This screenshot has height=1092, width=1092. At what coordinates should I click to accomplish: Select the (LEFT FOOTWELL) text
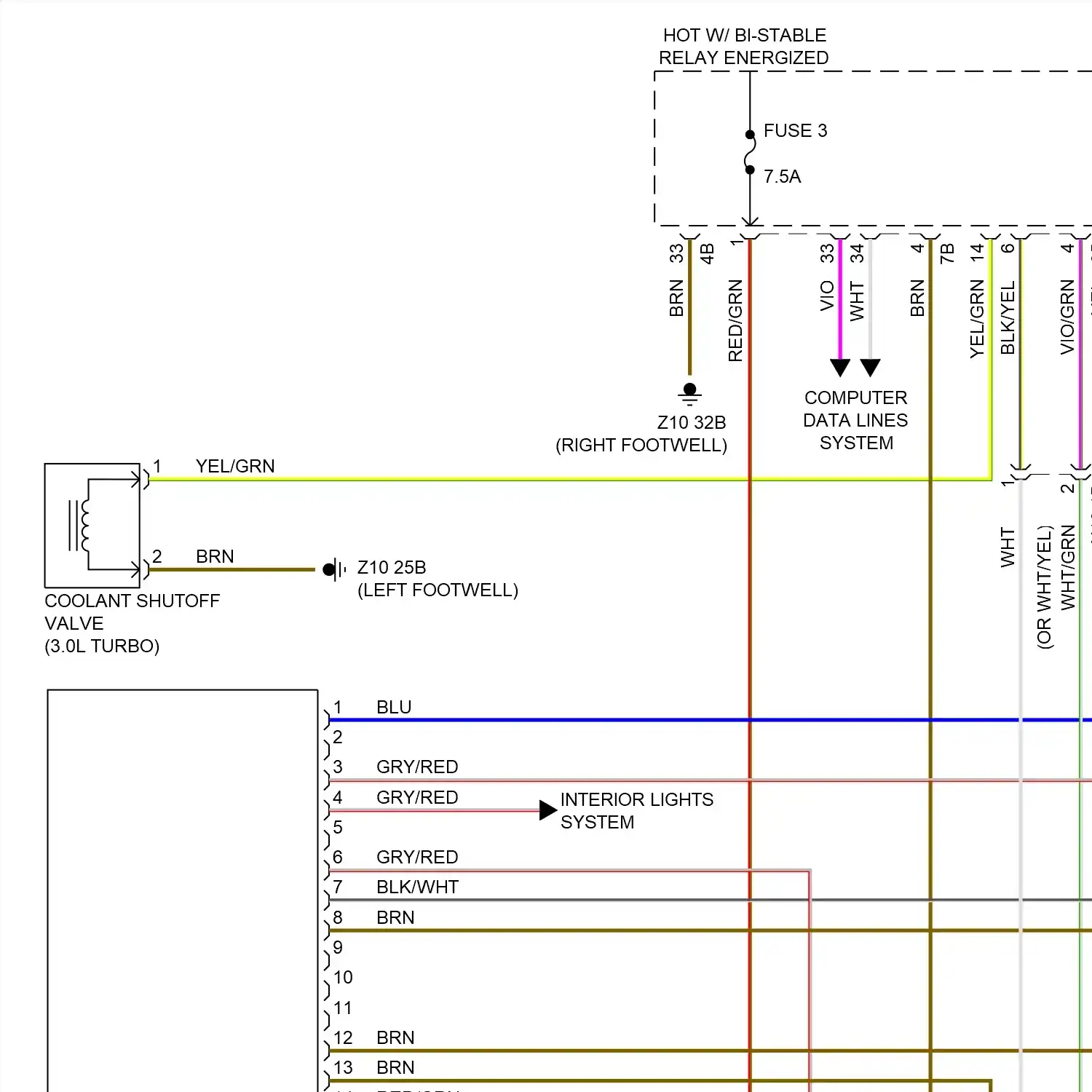(438, 590)
